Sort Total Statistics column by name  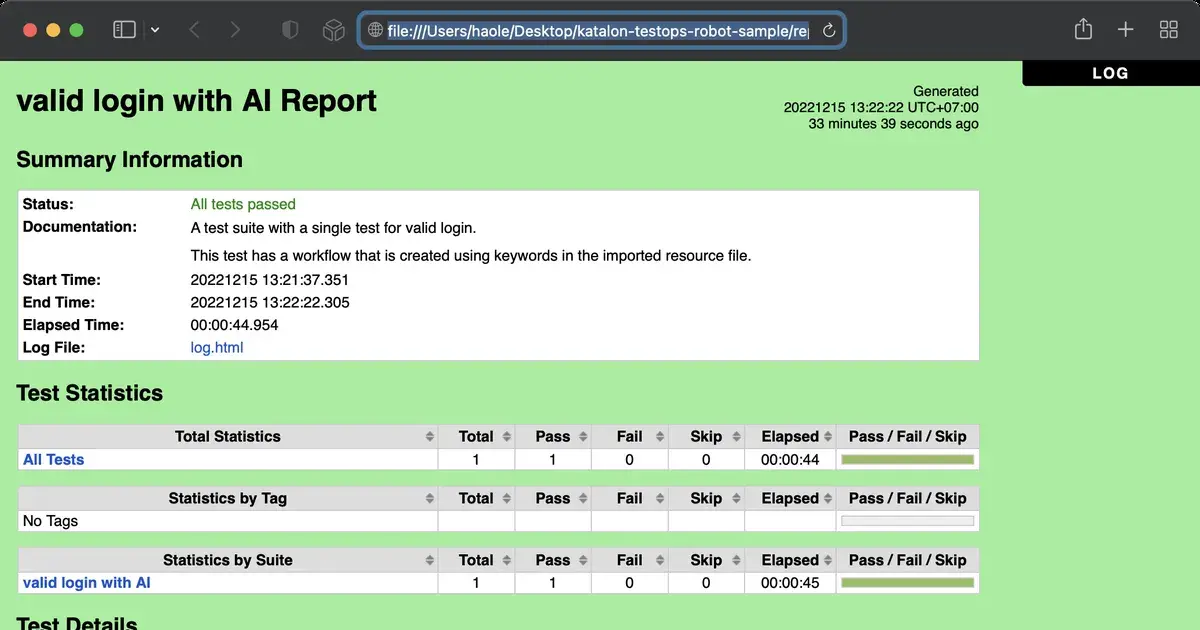[228, 437]
